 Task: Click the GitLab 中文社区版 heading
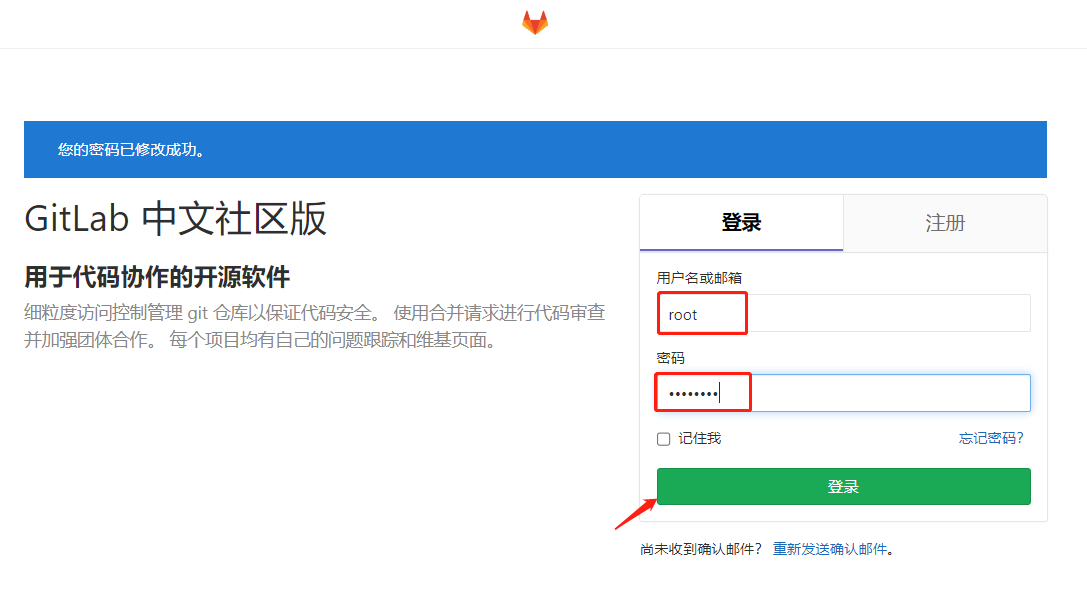point(175,219)
